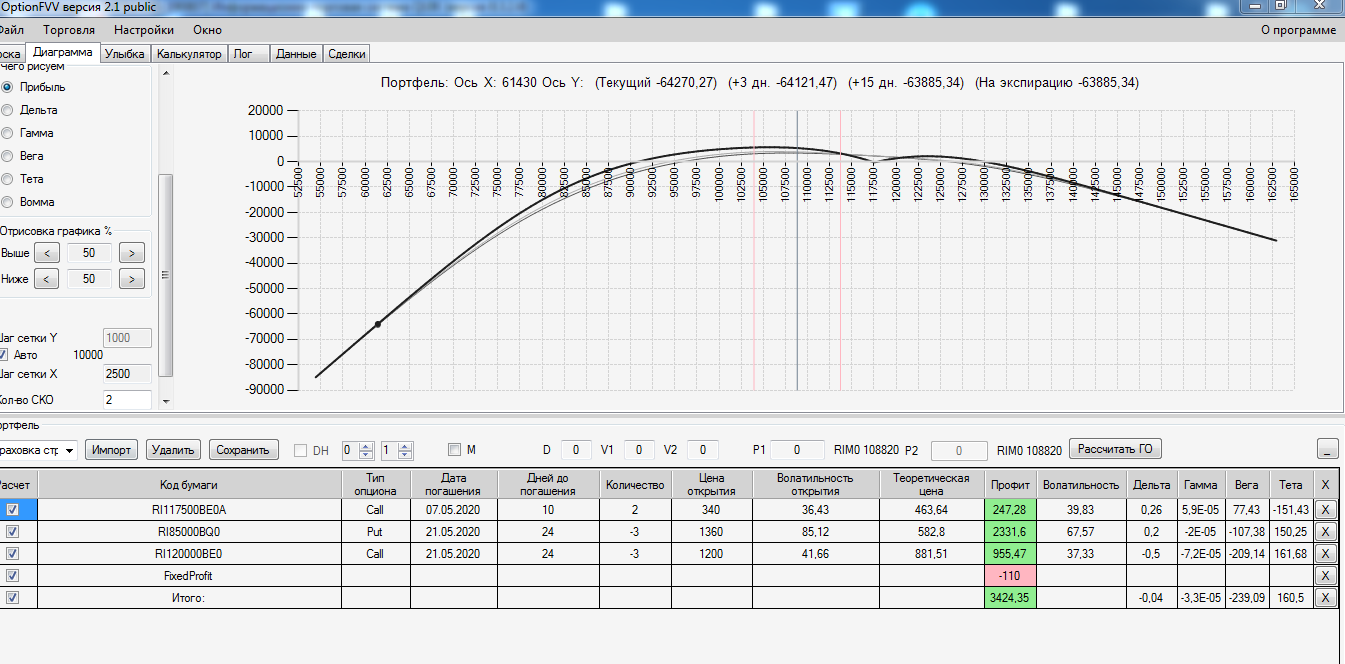Image resolution: width=1345 pixels, height=664 pixels.
Task: Uncheck the FixedProfit row checkbox
Action: [x=12, y=576]
